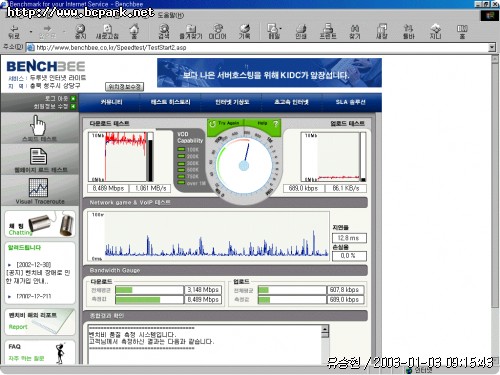500x375 pixels.
Task: Expand the Mail (메일) button dropdown arrow
Action: point(281,29)
